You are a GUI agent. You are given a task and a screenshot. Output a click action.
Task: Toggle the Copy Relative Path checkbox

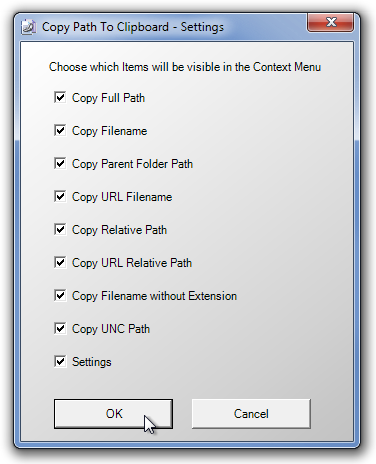click(x=60, y=229)
